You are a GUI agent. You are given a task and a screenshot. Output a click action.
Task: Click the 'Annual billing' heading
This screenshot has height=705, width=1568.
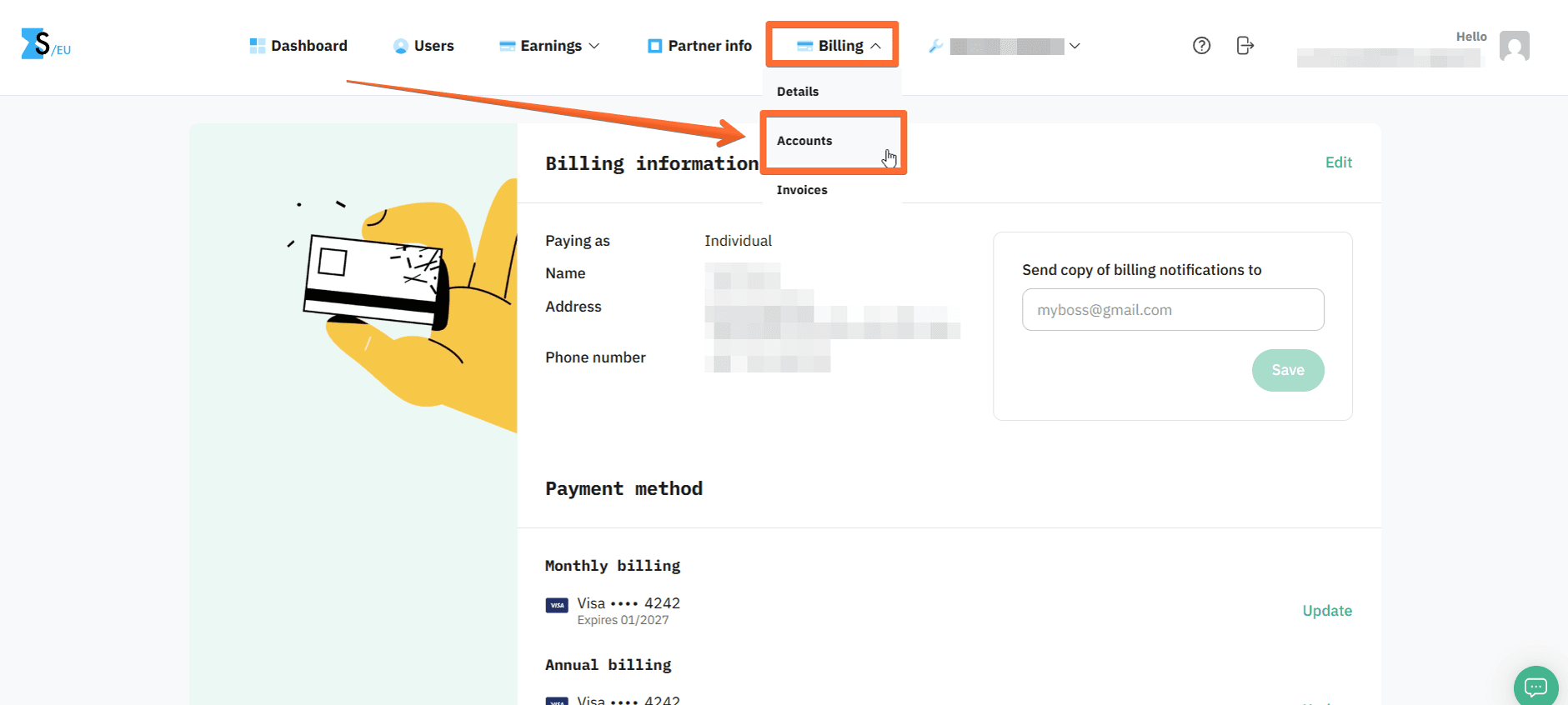pyautogui.click(x=608, y=665)
